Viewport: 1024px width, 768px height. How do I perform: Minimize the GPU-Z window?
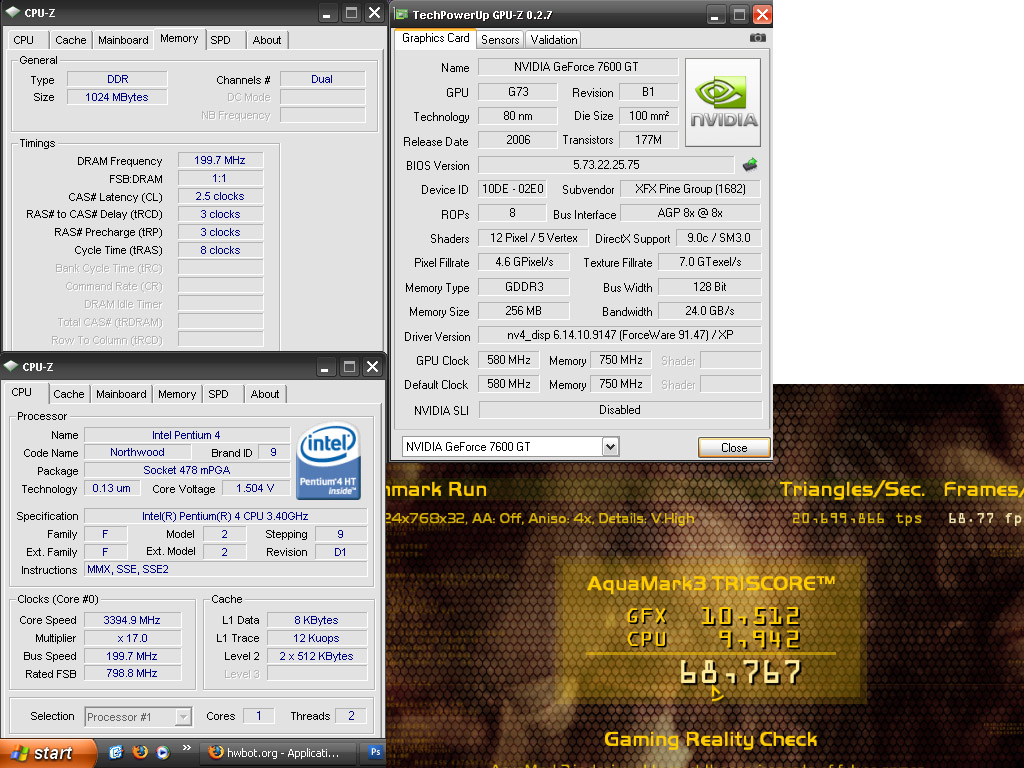click(x=714, y=14)
